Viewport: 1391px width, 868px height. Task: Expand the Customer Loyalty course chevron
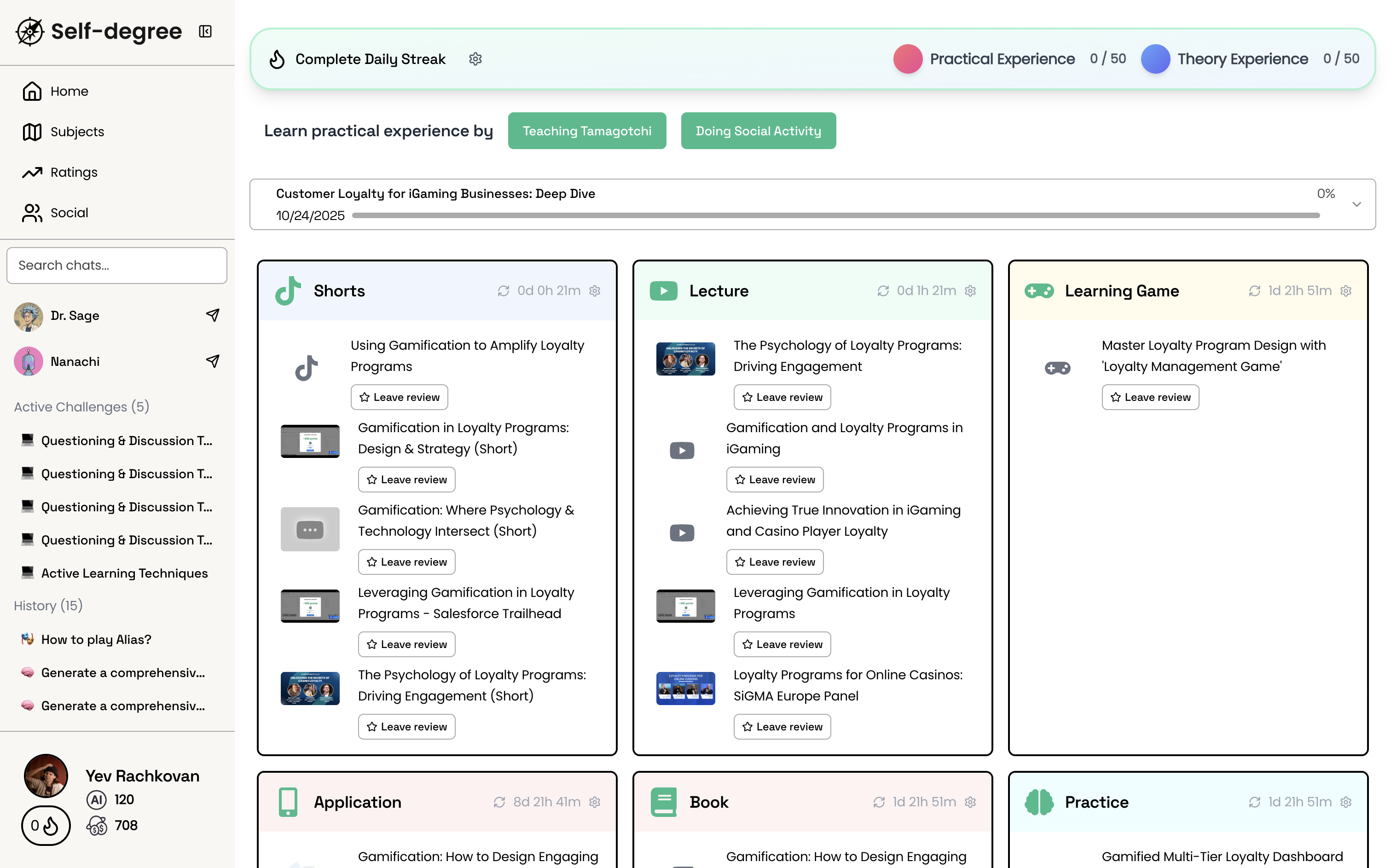(x=1356, y=204)
